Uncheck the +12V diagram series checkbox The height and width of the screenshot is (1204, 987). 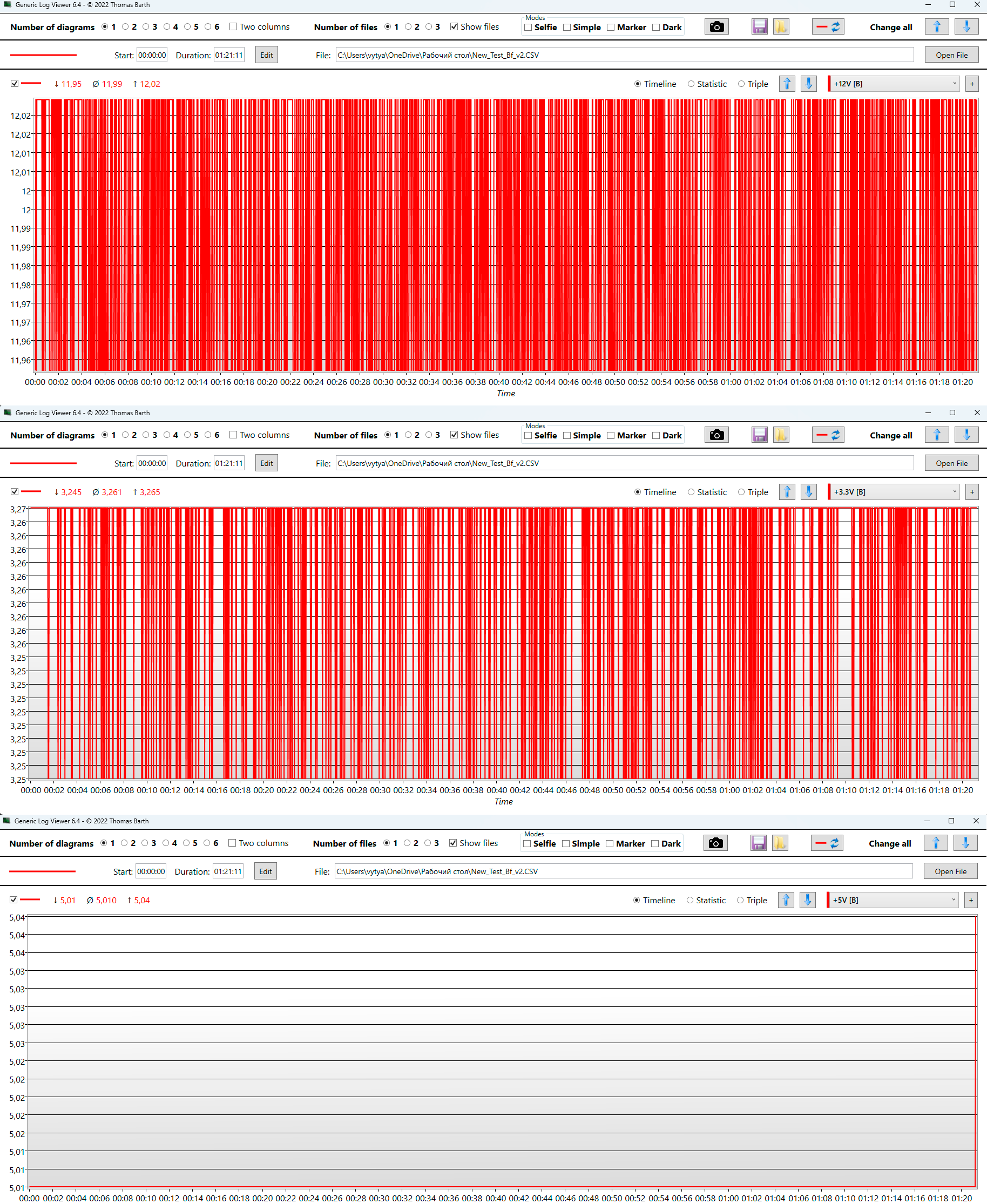coord(15,84)
